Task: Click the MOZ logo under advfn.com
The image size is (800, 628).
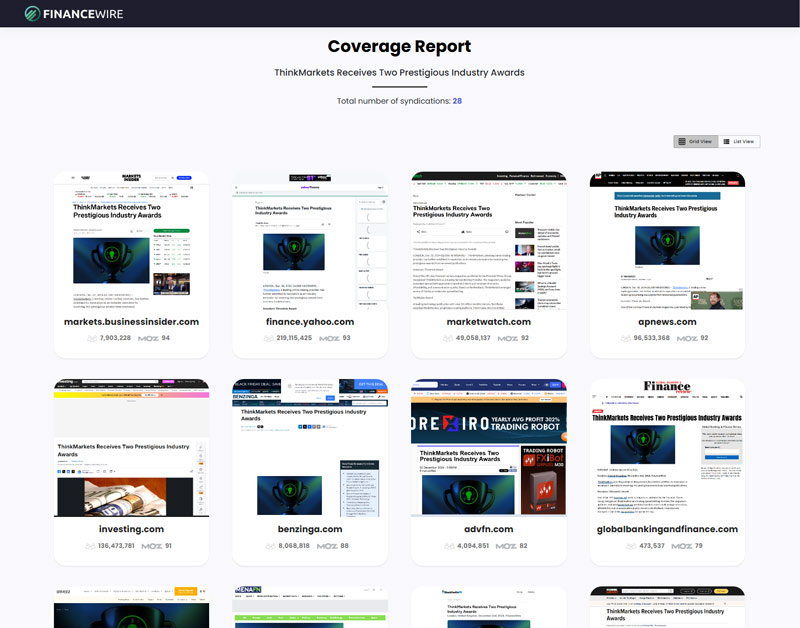Action: point(506,546)
